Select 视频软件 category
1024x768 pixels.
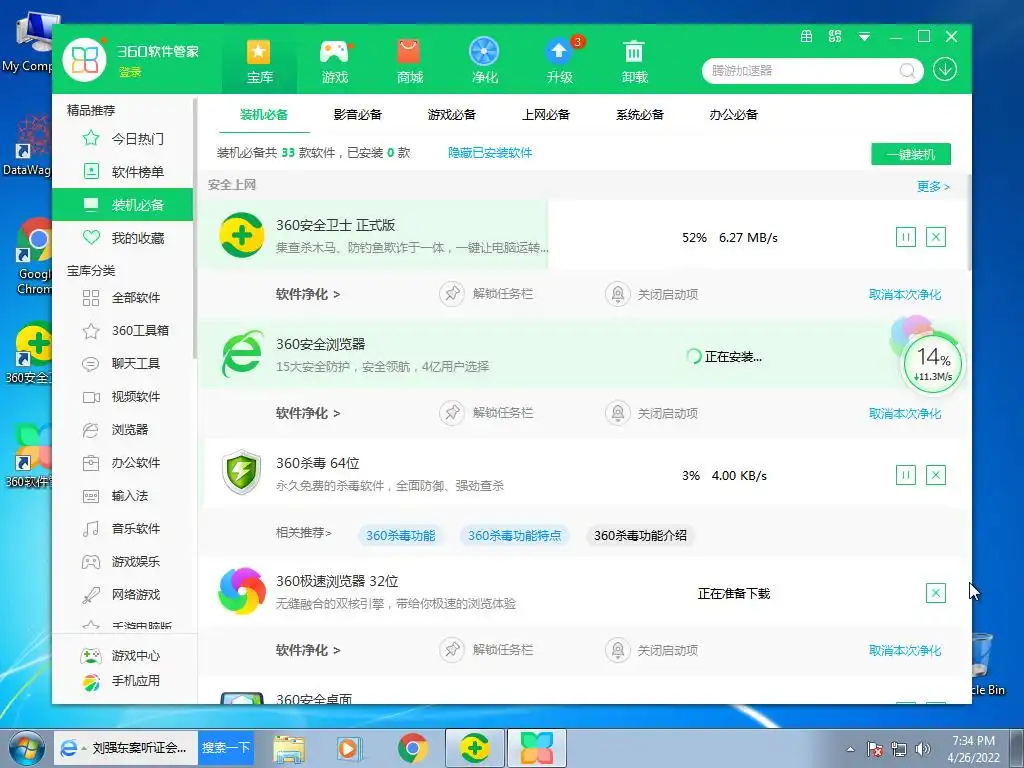point(123,396)
